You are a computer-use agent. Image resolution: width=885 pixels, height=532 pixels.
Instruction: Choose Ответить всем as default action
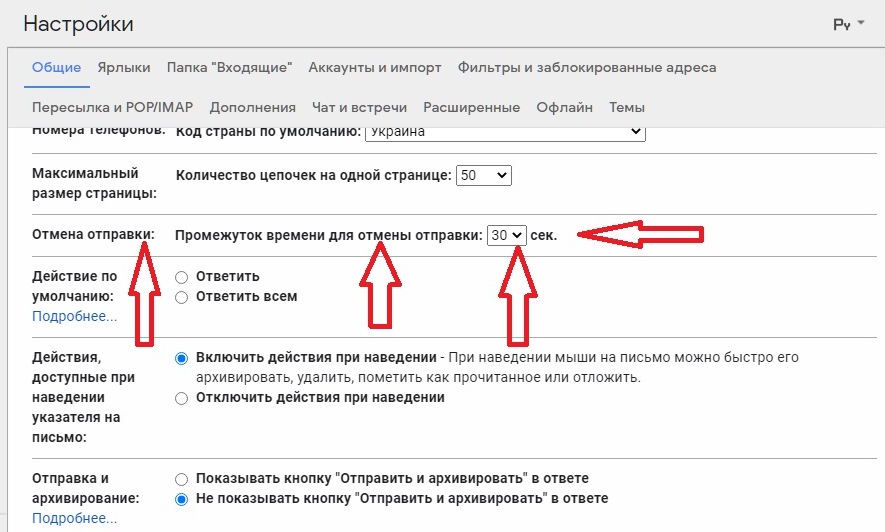(182, 297)
